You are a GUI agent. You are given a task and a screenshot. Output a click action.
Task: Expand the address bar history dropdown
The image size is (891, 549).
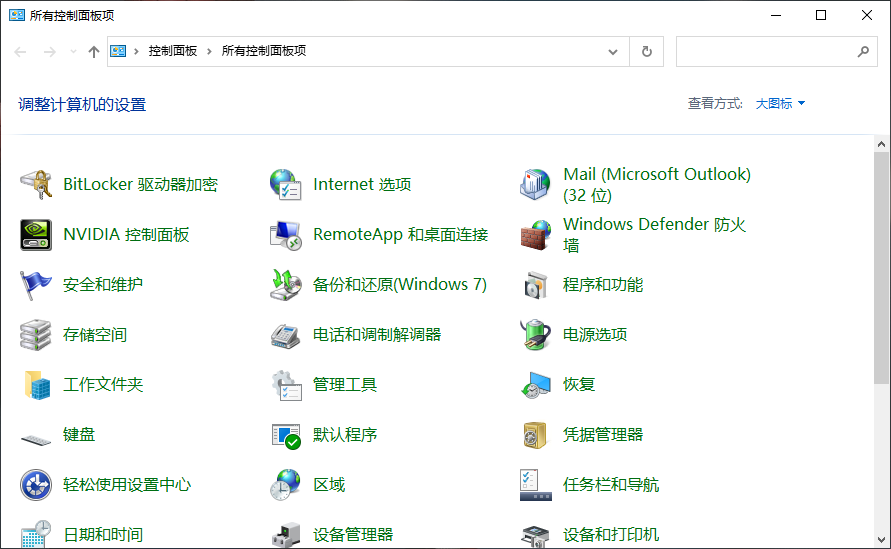[x=613, y=51]
